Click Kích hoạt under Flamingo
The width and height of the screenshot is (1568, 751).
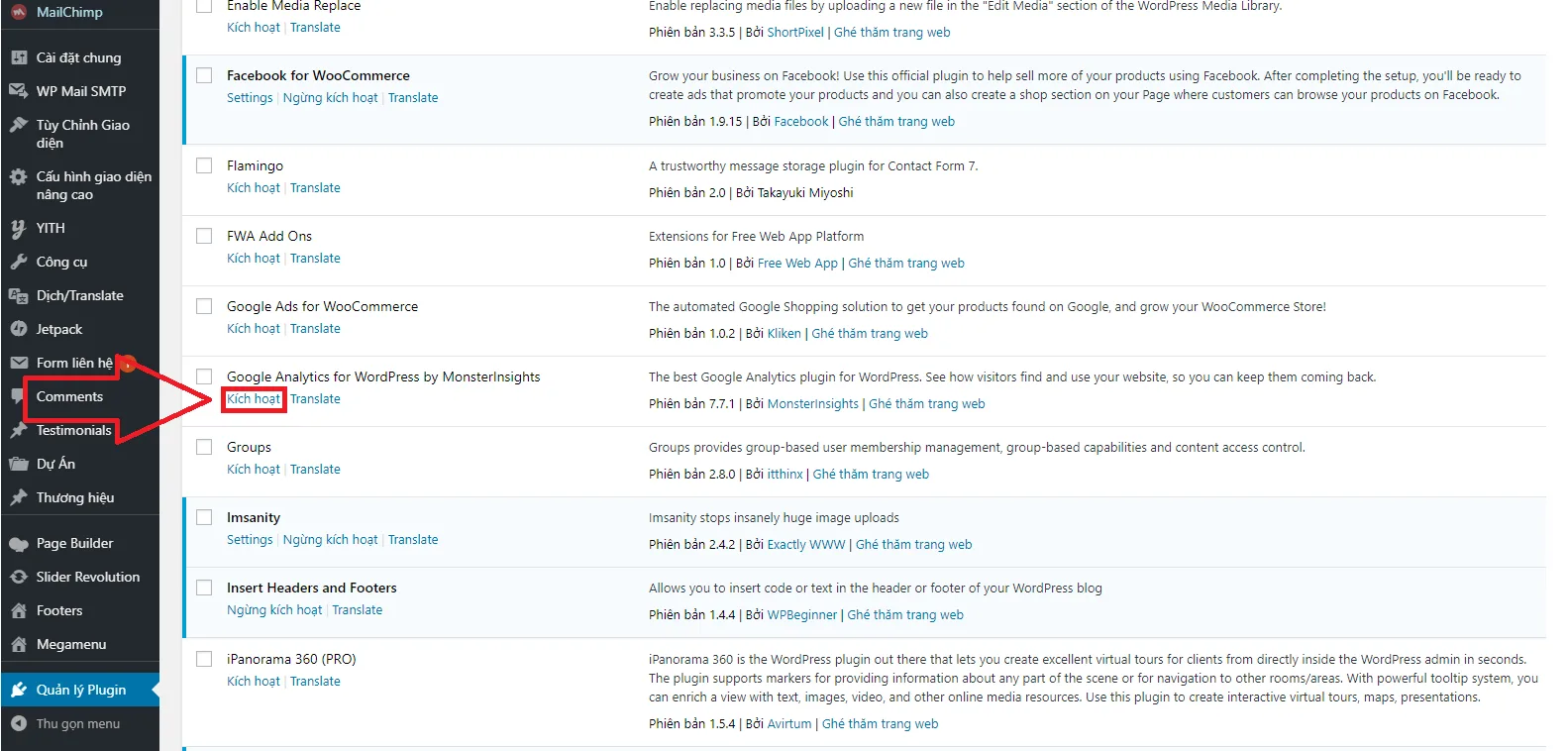[x=254, y=188]
